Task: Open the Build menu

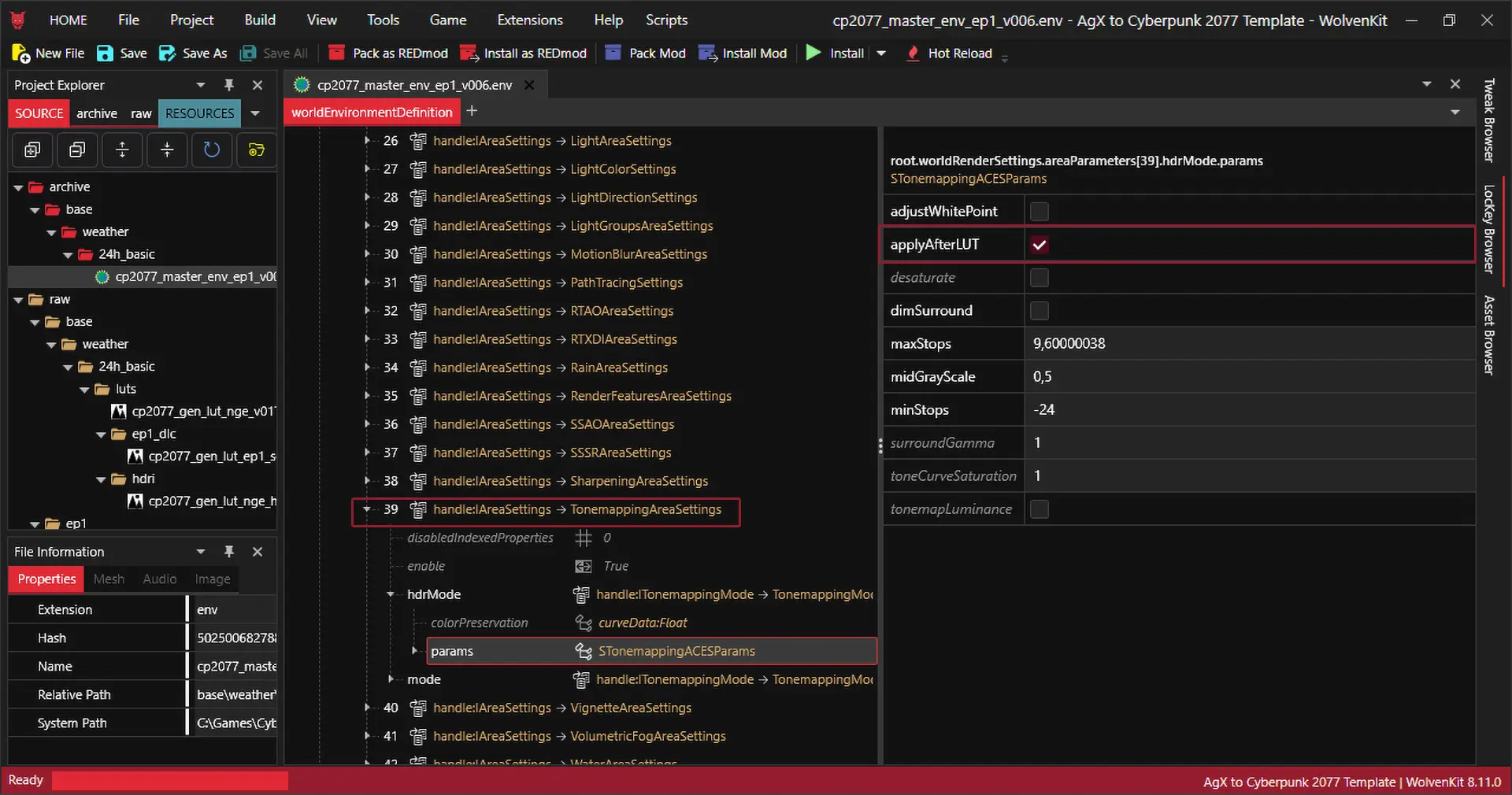Action: click(260, 20)
